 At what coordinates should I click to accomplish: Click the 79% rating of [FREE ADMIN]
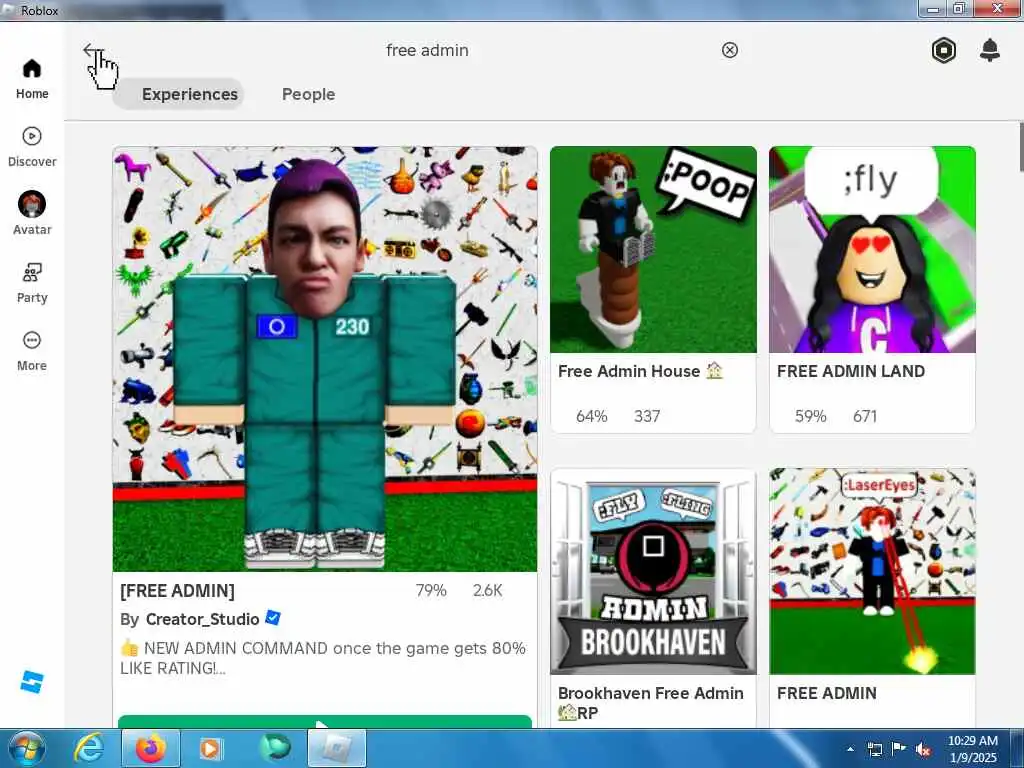pos(431,590)
